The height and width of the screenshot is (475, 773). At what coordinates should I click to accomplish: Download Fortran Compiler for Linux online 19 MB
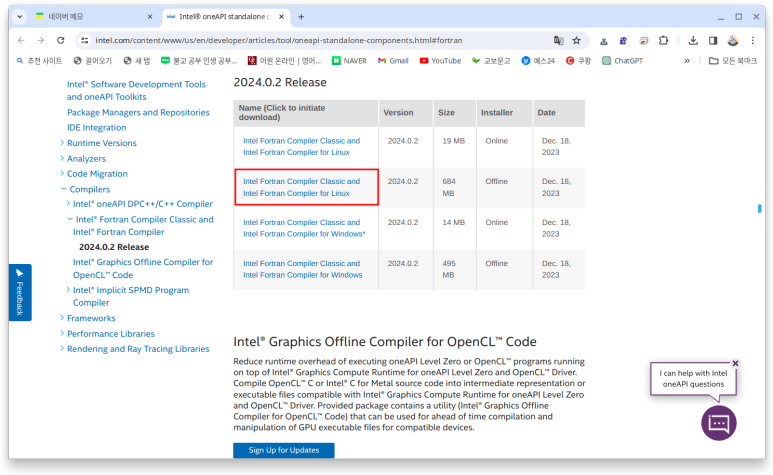click(x=301, y=147)
